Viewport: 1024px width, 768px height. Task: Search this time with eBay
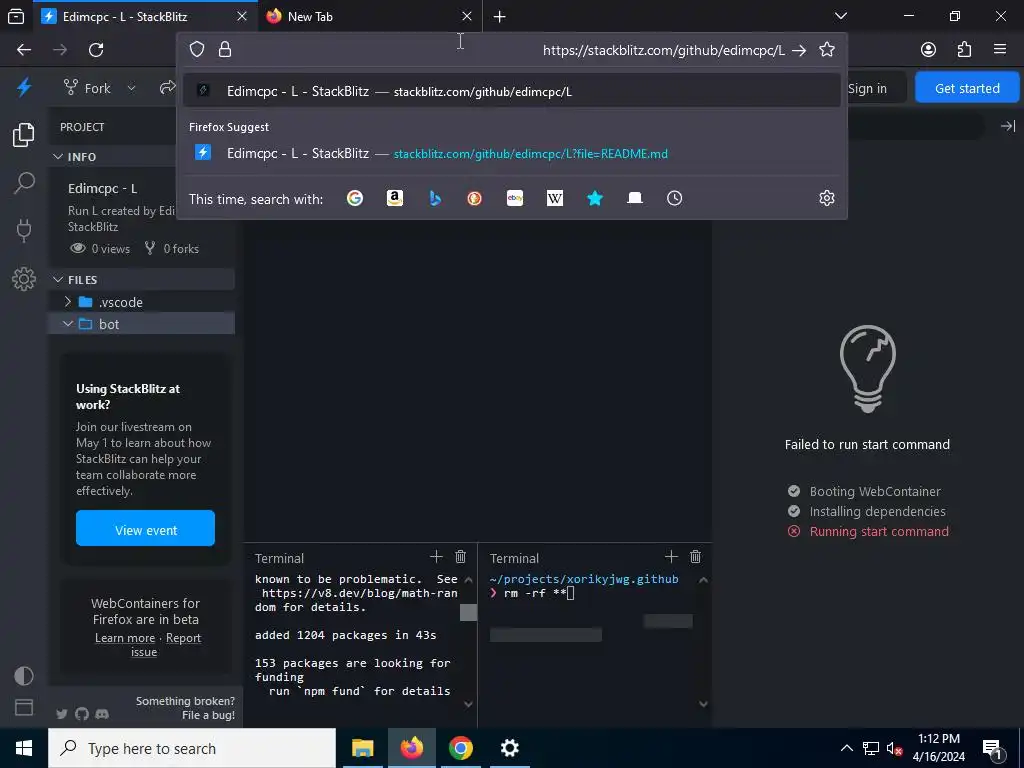[x=515, y=198]
